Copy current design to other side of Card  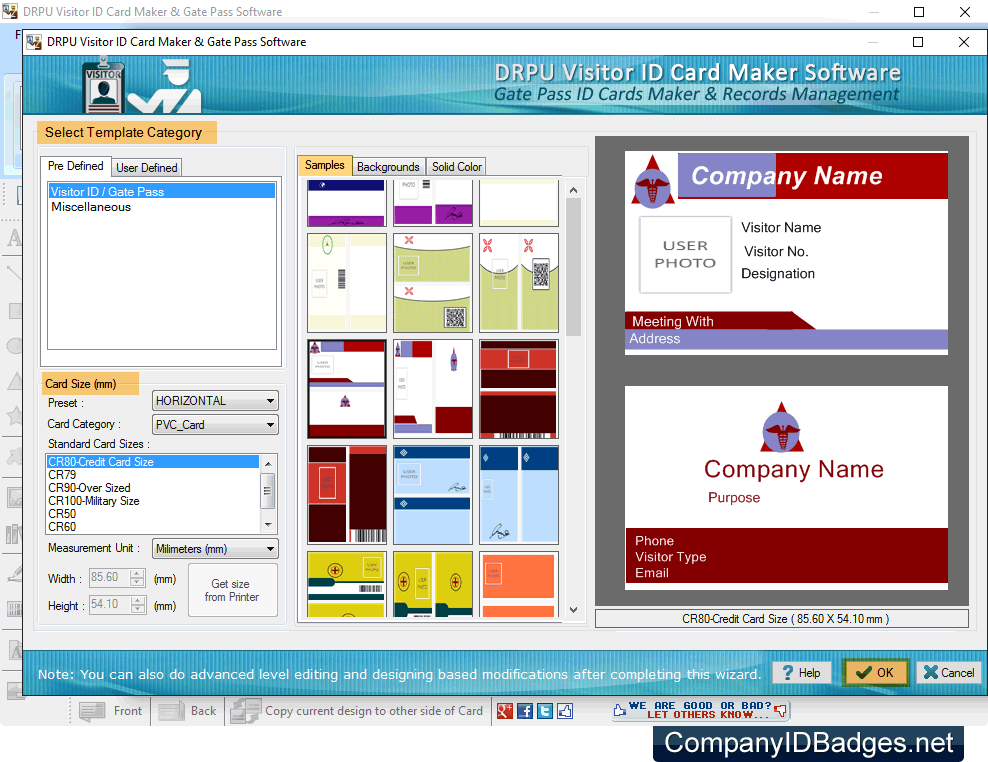357,711
